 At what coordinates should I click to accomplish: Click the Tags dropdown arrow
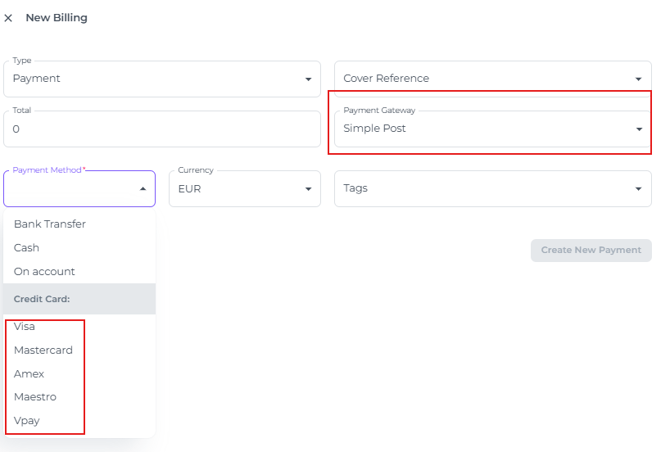(x=638, y=189)
